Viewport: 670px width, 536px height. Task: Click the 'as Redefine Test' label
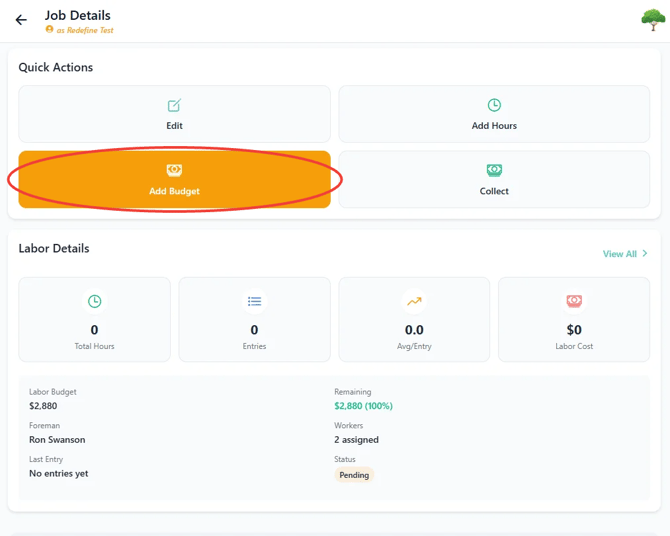(x=85, y=30)
